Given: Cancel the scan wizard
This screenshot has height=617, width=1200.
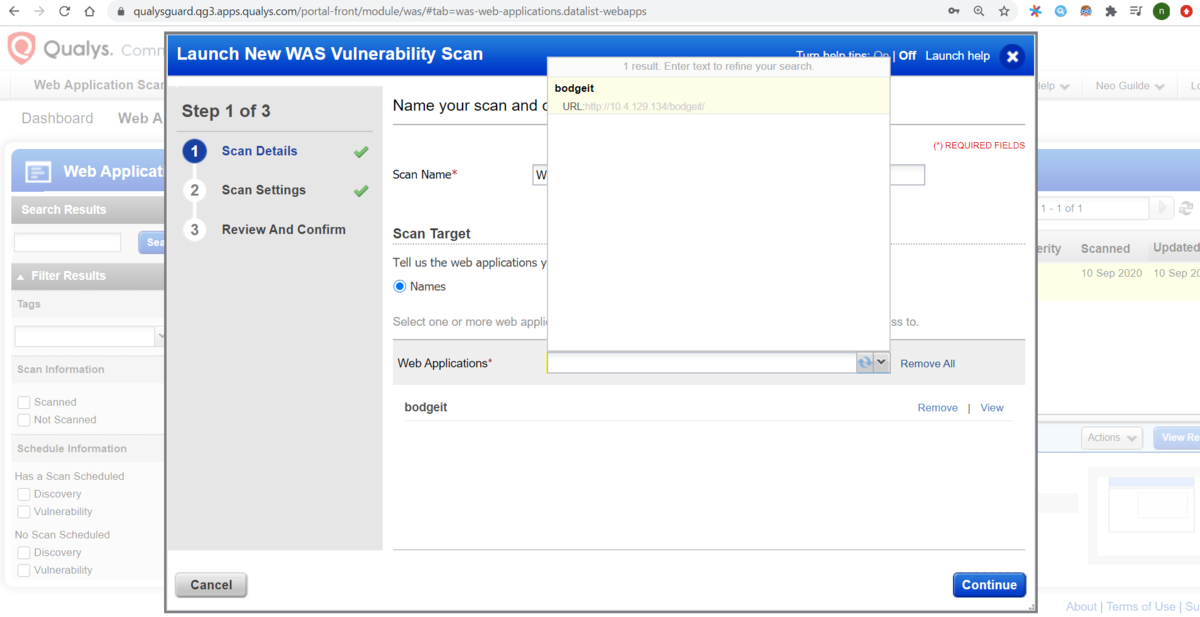Looking at the screenshot, I should coord(211,585).
